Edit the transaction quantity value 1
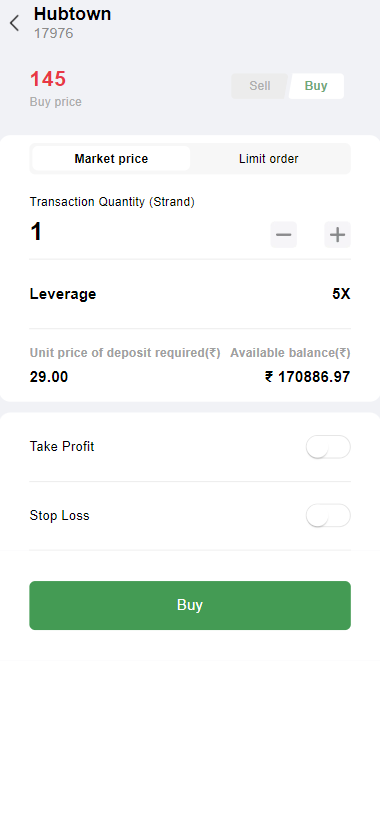The image size is (380, 823). point(36,232)
